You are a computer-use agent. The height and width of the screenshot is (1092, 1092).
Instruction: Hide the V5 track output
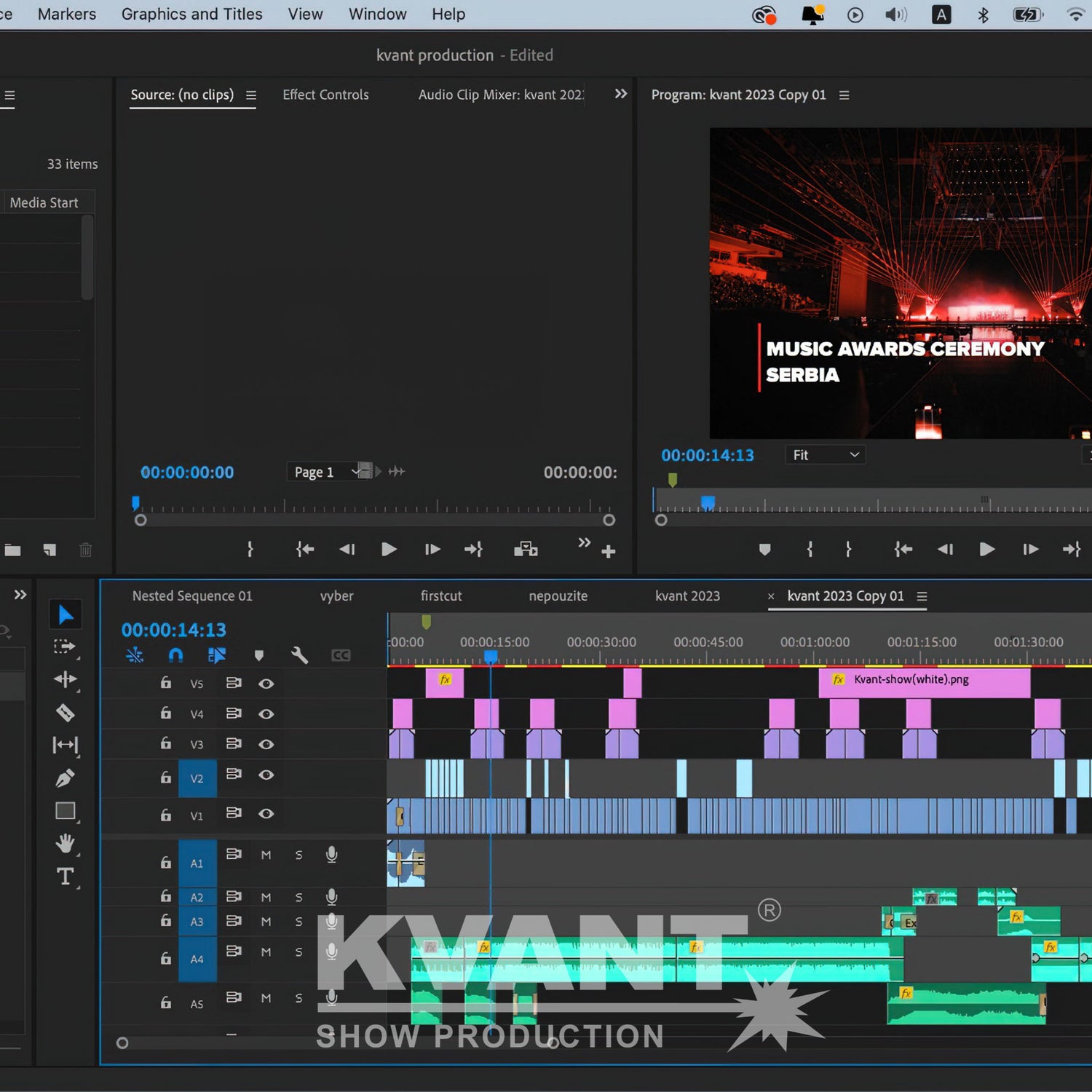pos(266,684)
